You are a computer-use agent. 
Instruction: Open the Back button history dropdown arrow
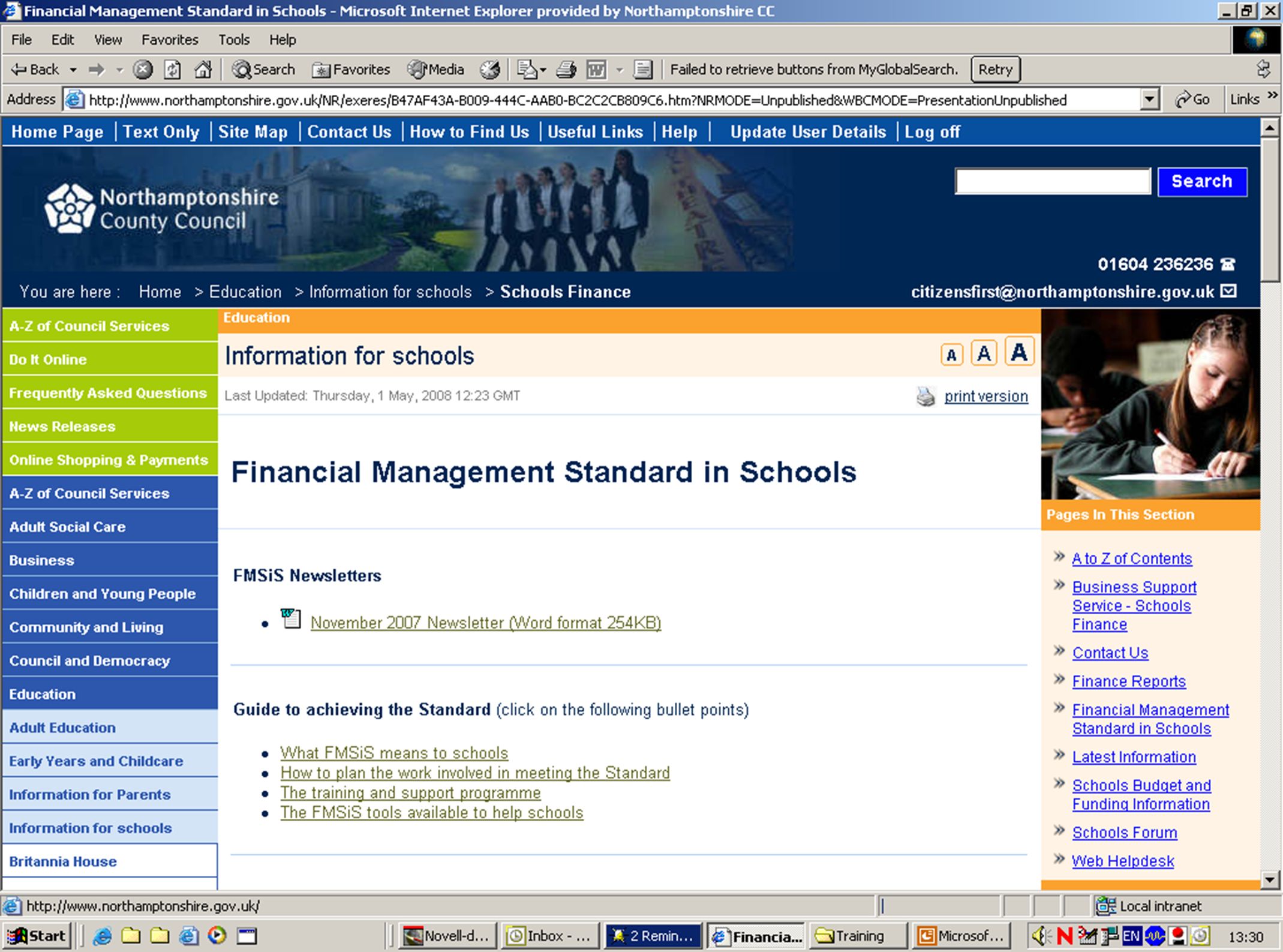click(x=73, y=70)
